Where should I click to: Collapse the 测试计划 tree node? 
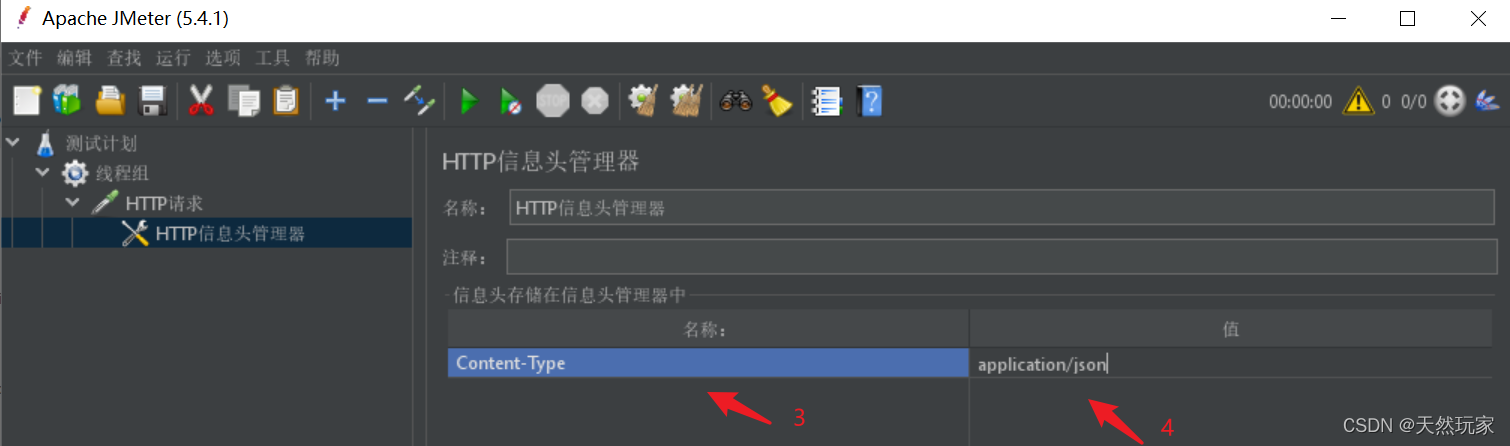(12, 143)
